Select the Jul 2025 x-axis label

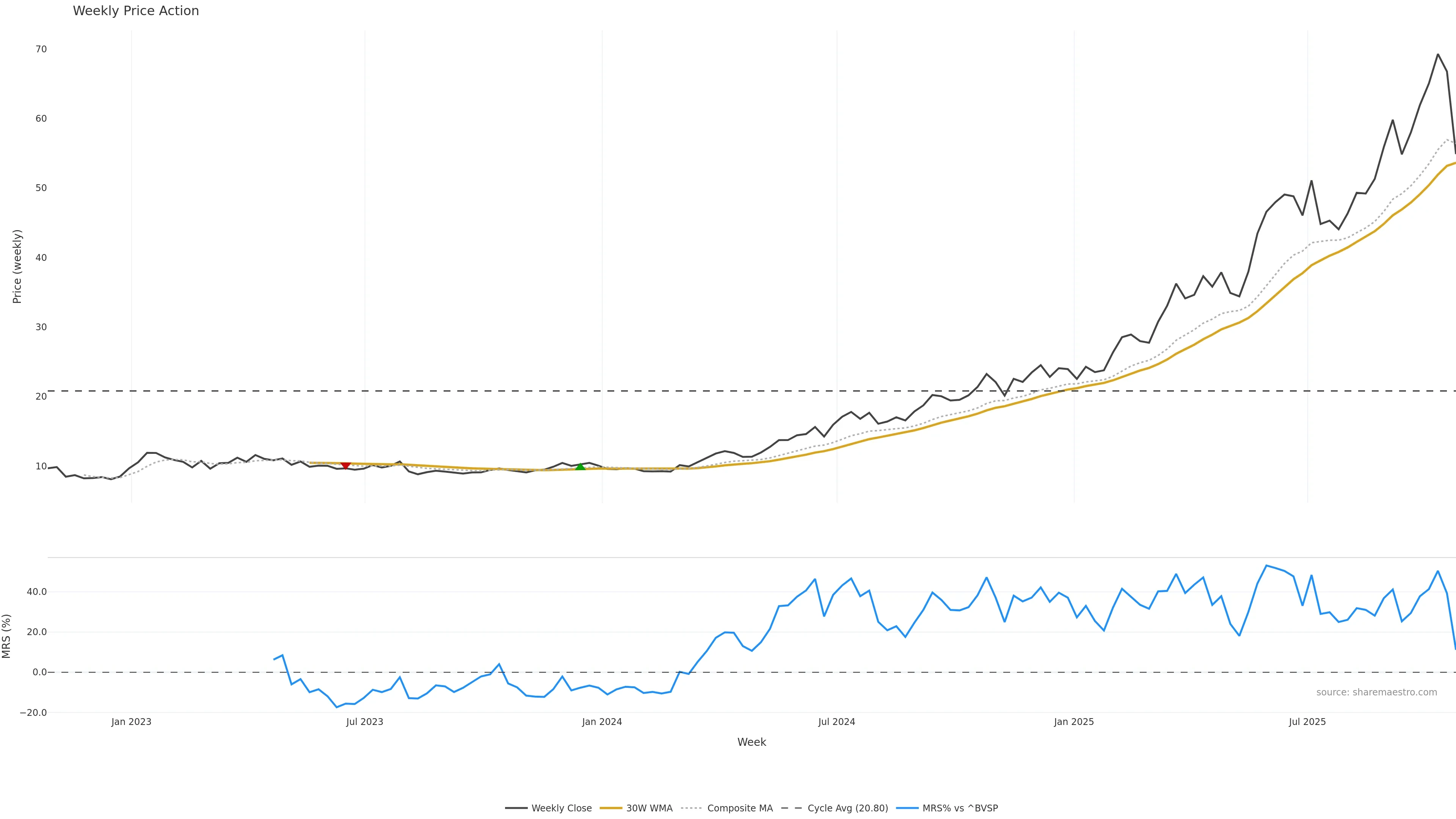click(x=1307, y=722)
